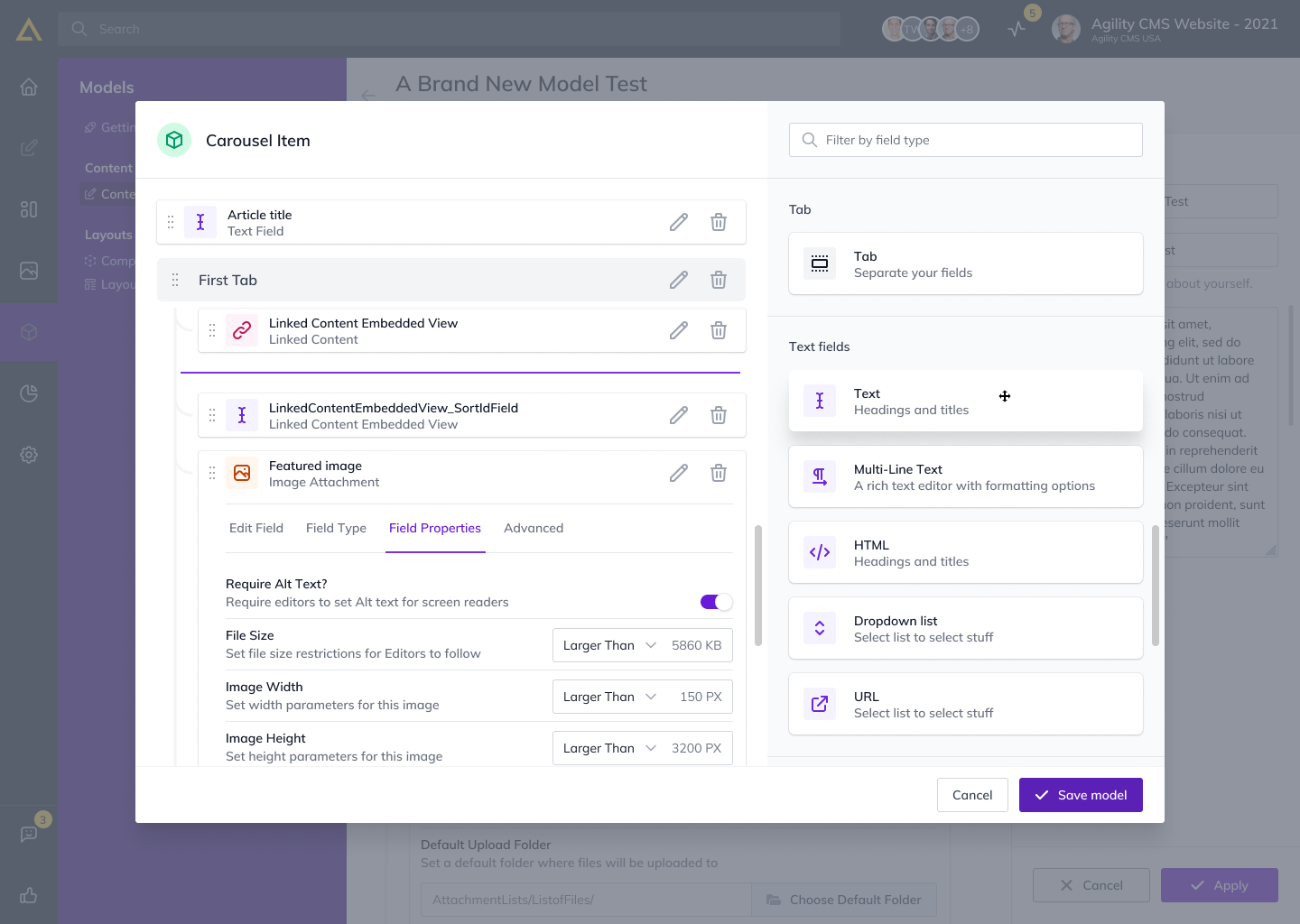Open Image Height Larger Than dropdown
This screenshot has width=1300, height=924.
pos(608,748)
